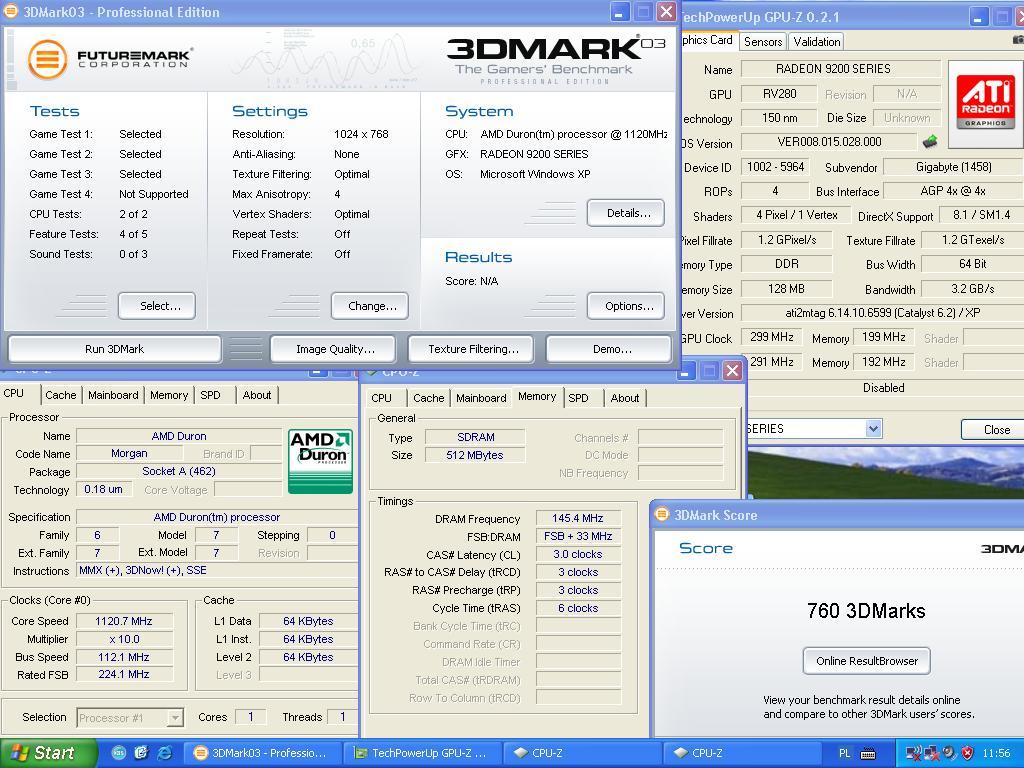This screenshot has width=1024, height=768.
Task: Click the Run 3DMark button
Action: coord(114,349)
